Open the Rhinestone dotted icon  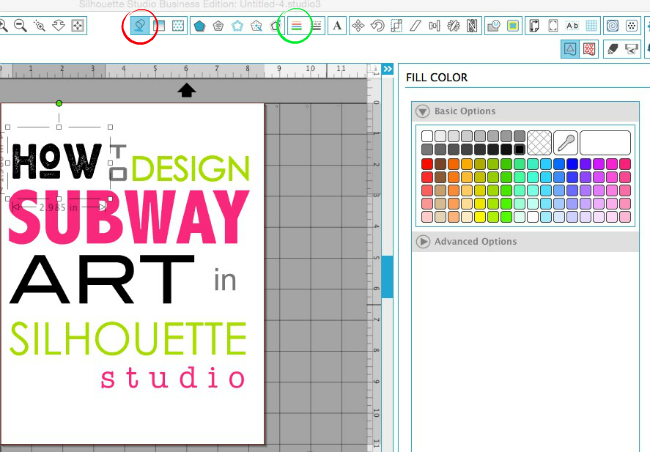[631, 26]
